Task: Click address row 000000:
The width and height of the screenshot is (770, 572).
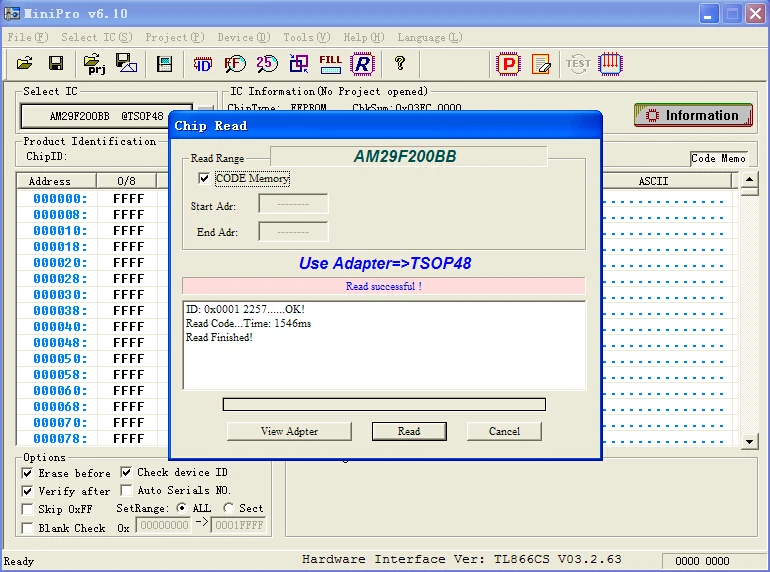Action: click(x=60, y=199)
